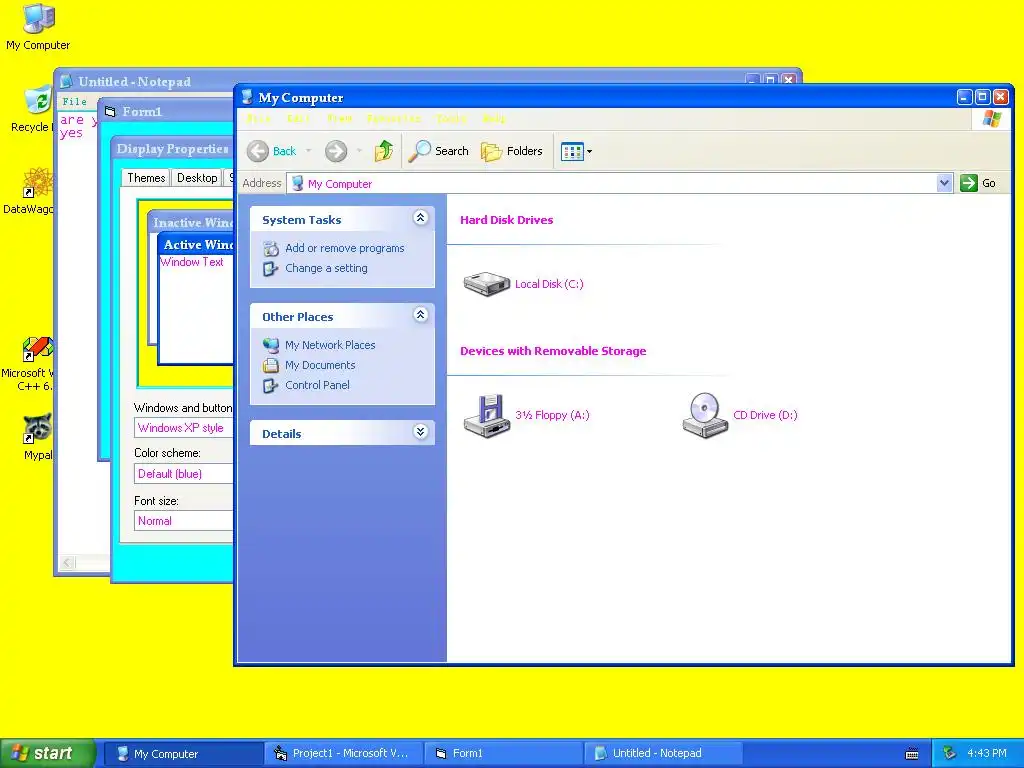Click the My Documents folder icon
Image resolution: width=1024 pixels, height=768 pixels.
(x=270, y=365)
